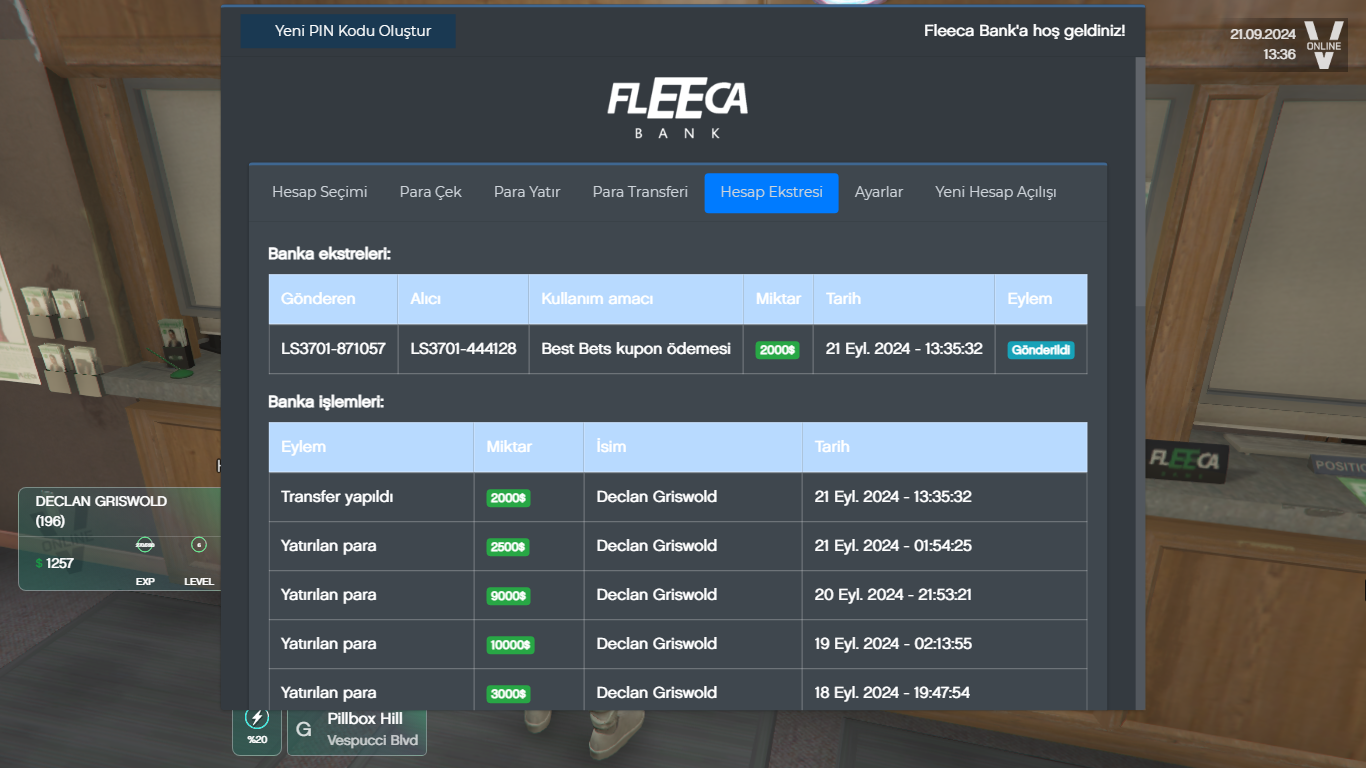
Task: Click the Pillbox Hill location label
Action: tap(365, 719)
